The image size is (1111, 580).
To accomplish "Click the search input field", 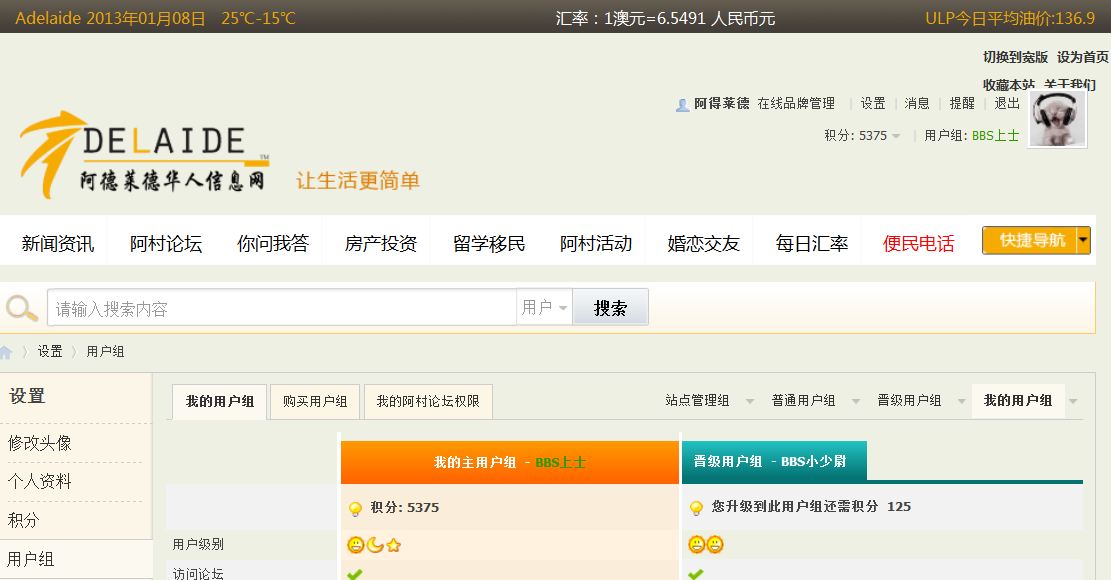I will [x=282, y=308].
